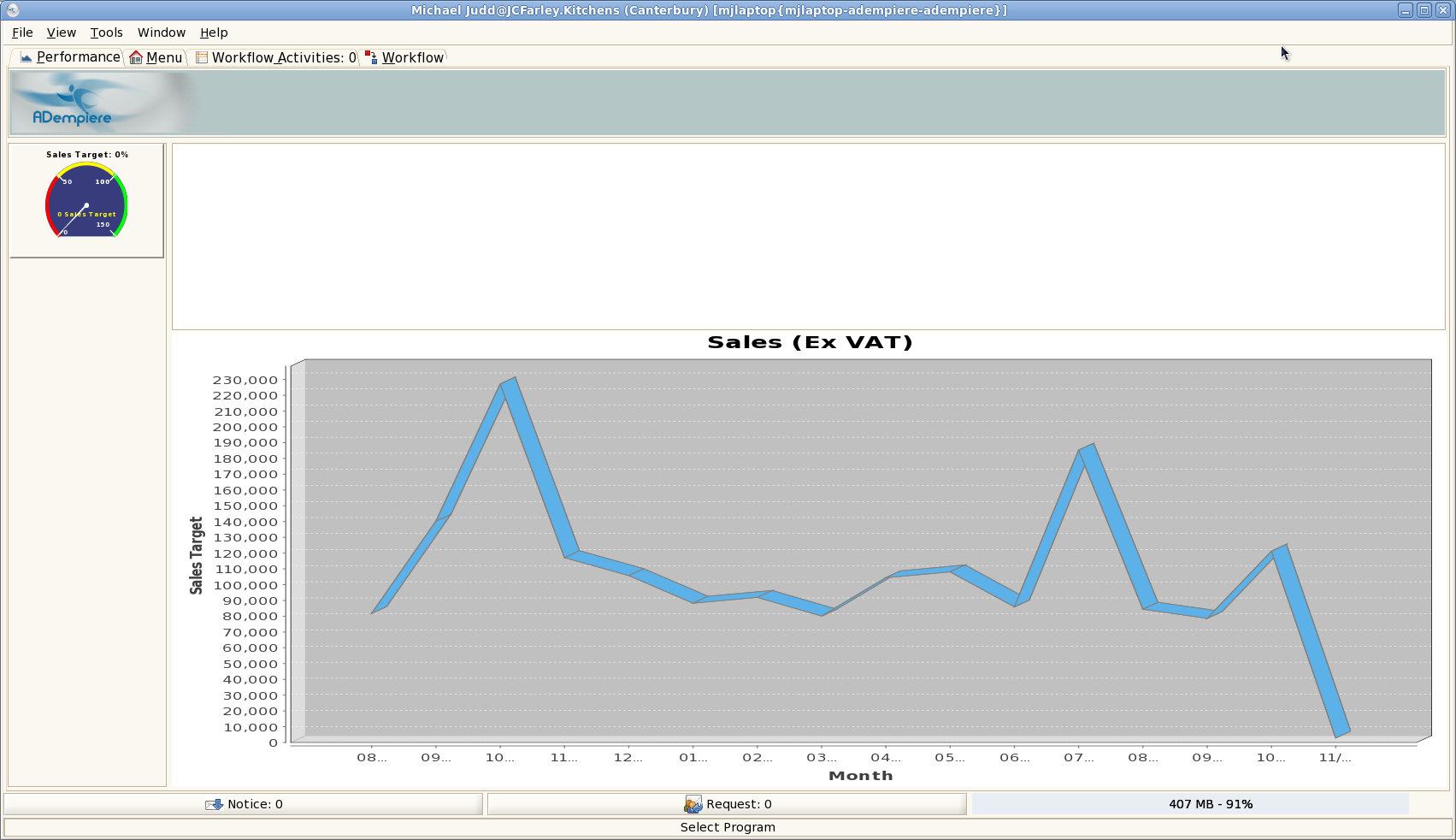Click the Request icon in status bar
Image resolution: width=1456 pixels, height=840 pixels.
click(693, 804)
